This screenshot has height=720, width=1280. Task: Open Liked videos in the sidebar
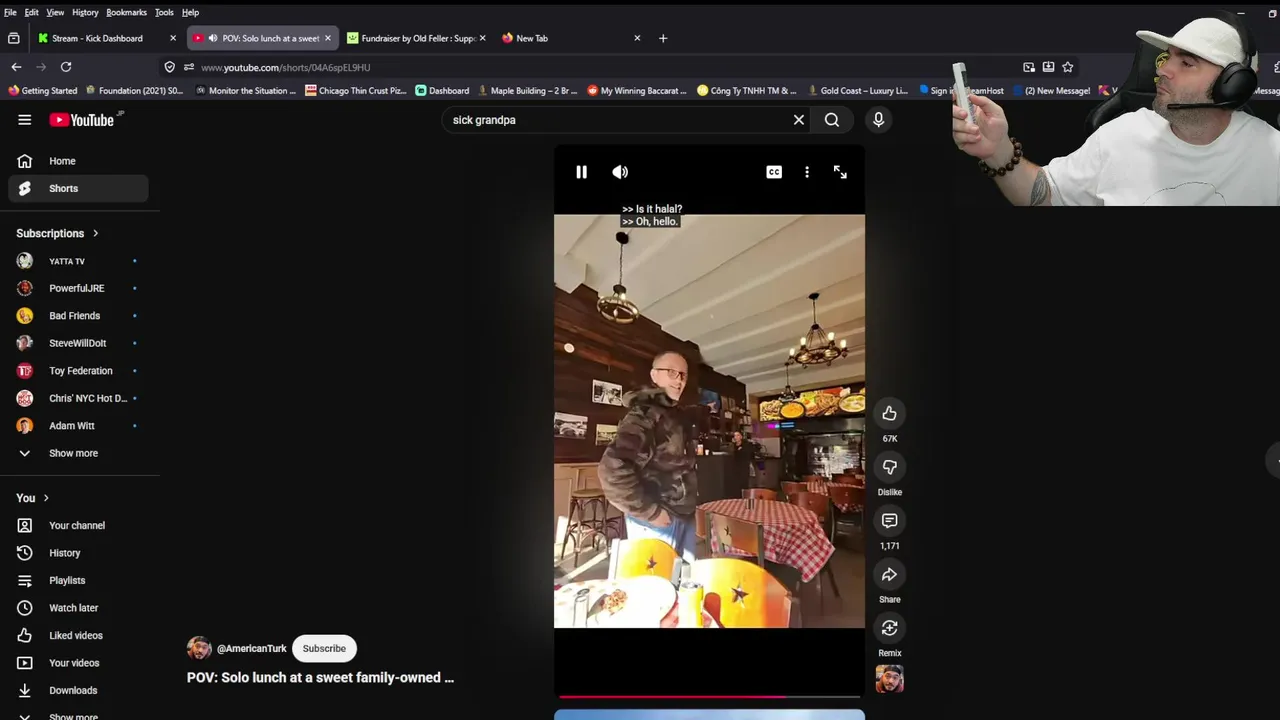click(x=78, y=635)
